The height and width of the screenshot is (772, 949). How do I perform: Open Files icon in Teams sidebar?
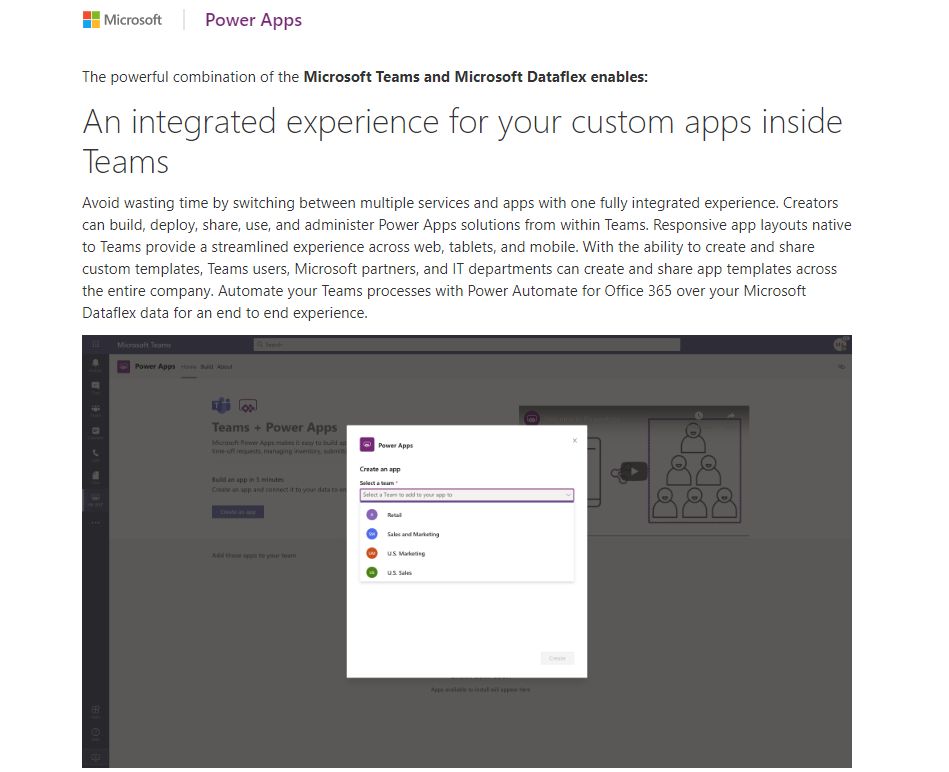pyautogui.click(x=96, y=476)
